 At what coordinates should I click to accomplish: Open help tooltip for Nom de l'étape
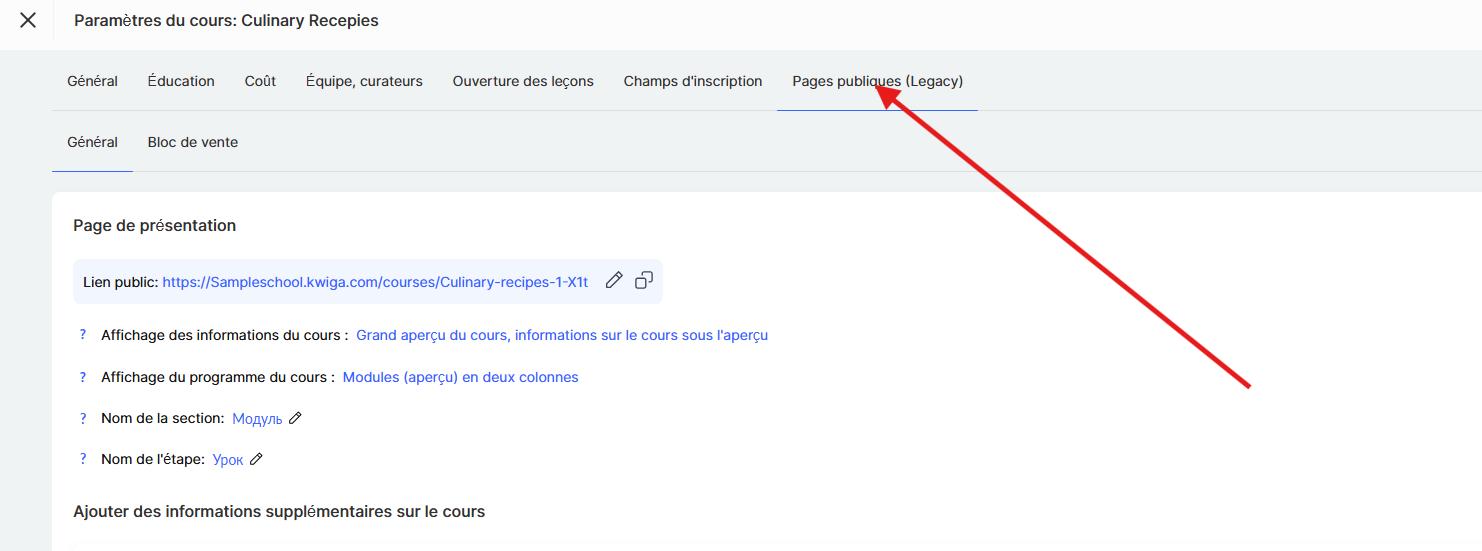pos(83,460)
